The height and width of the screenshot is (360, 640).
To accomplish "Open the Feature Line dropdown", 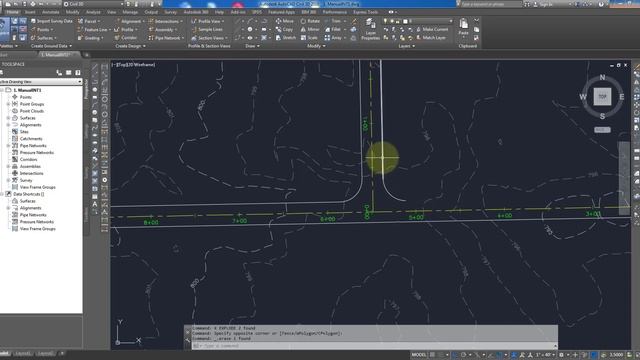I will [94, 29].
